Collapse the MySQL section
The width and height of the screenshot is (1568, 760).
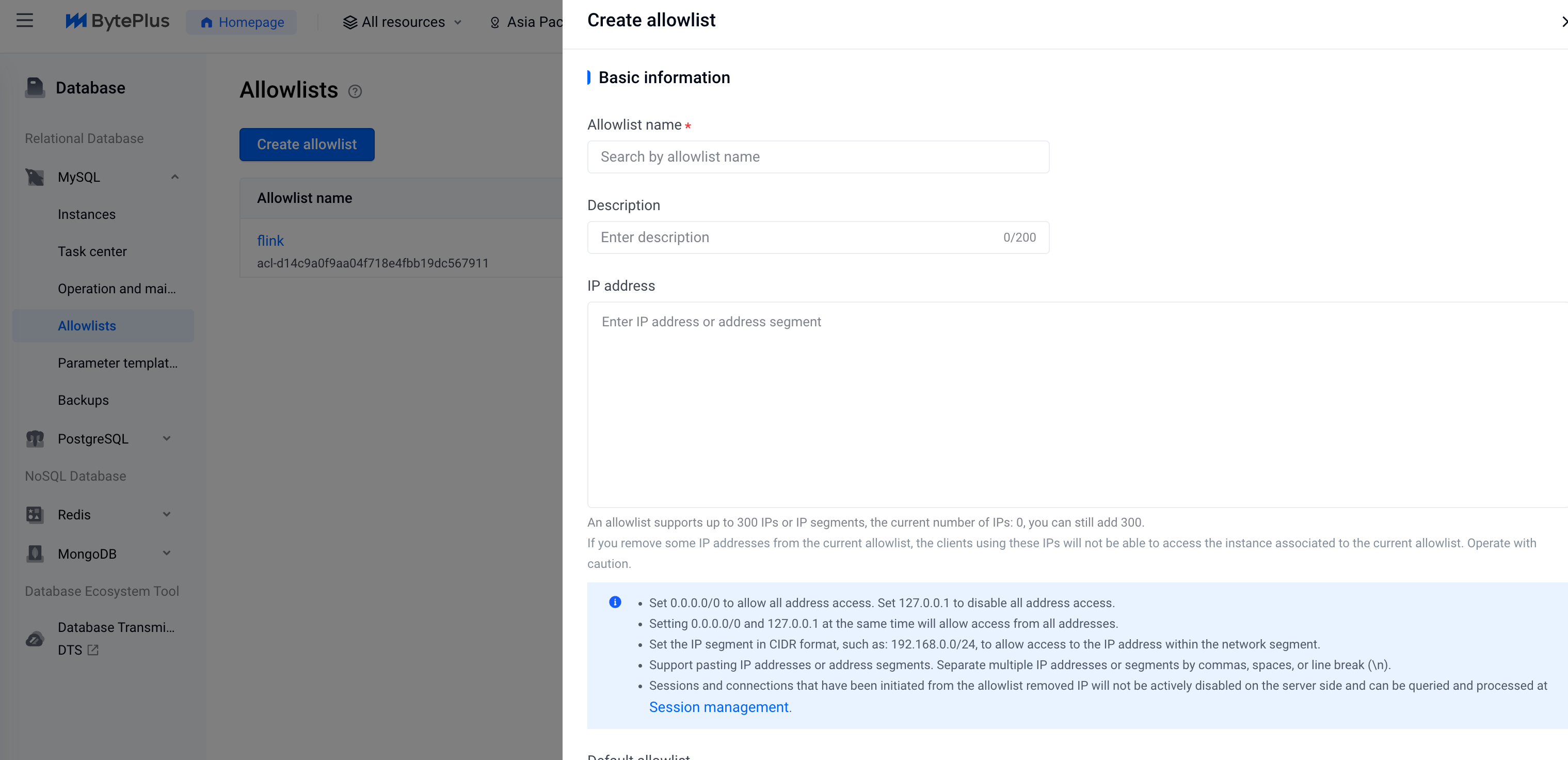click(x=174, y=177)
